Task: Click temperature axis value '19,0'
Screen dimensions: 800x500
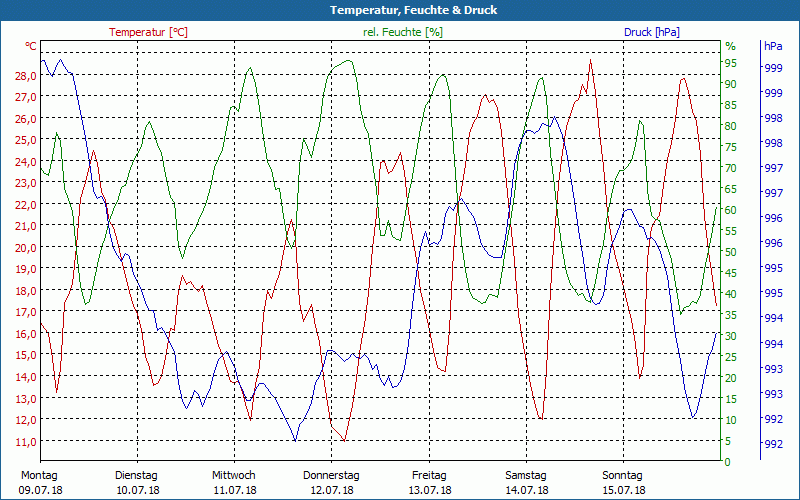Action: 27,269
